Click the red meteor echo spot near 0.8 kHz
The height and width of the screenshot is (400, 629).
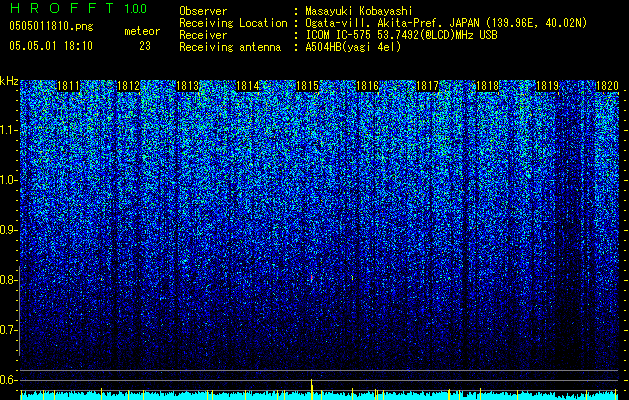pyautogui.click(x=311, y=277)
